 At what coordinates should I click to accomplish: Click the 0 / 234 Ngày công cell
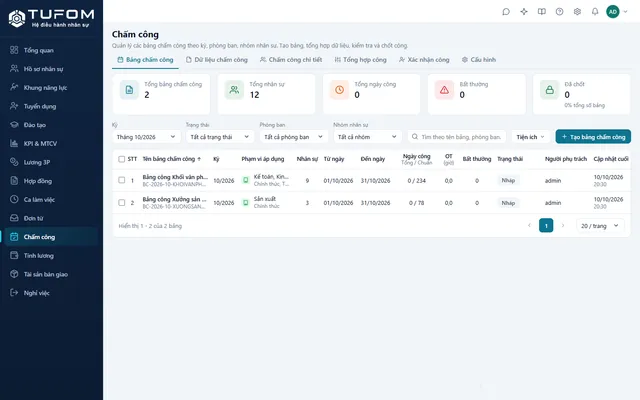pos(416,180)
